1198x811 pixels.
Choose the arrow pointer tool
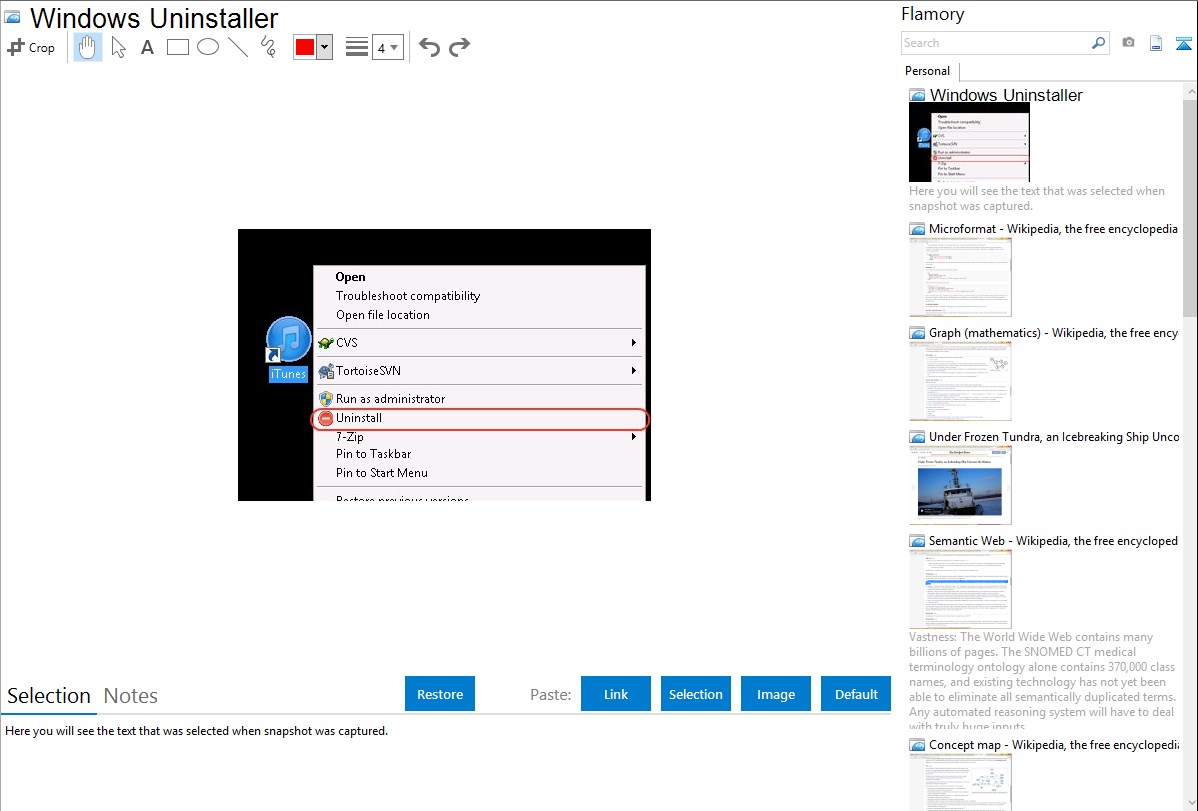[118, 47]
